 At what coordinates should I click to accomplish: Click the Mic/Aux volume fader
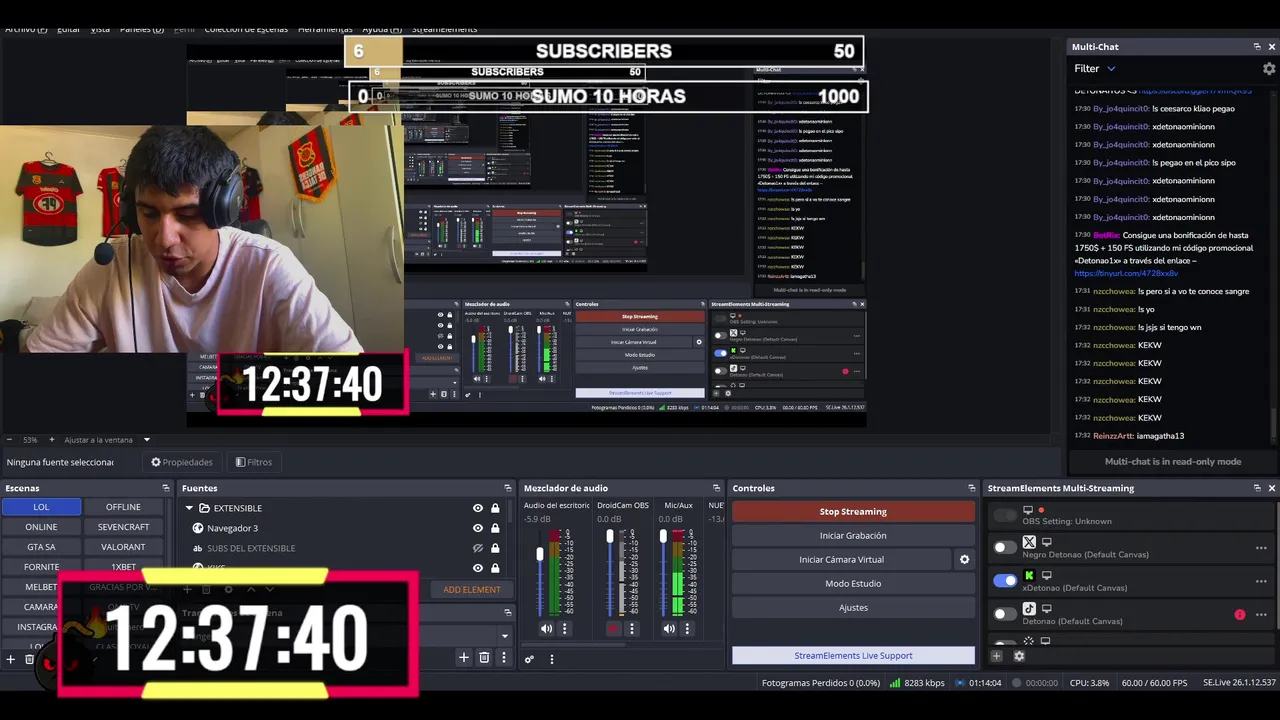663,537
